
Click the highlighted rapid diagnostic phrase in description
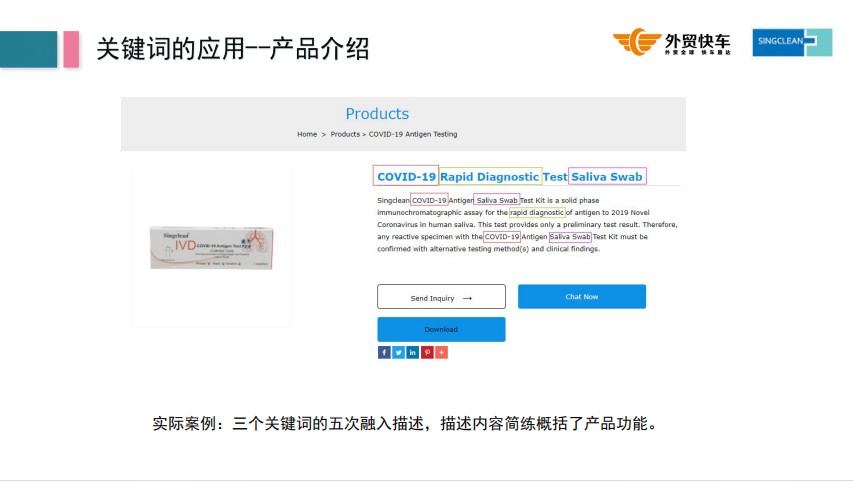(537, 213)
